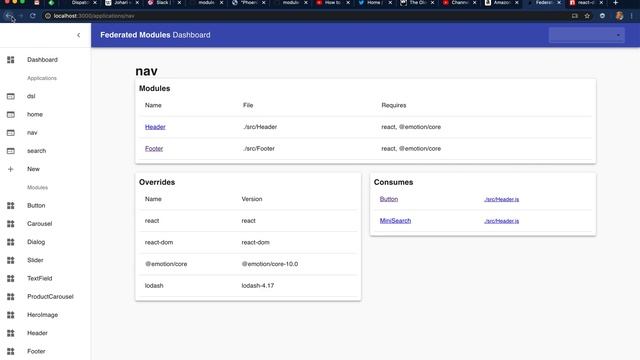Open the browser profile avatar
Image resolution: width=640 pixels, height=360 pixels.
(x=619, y=16)
